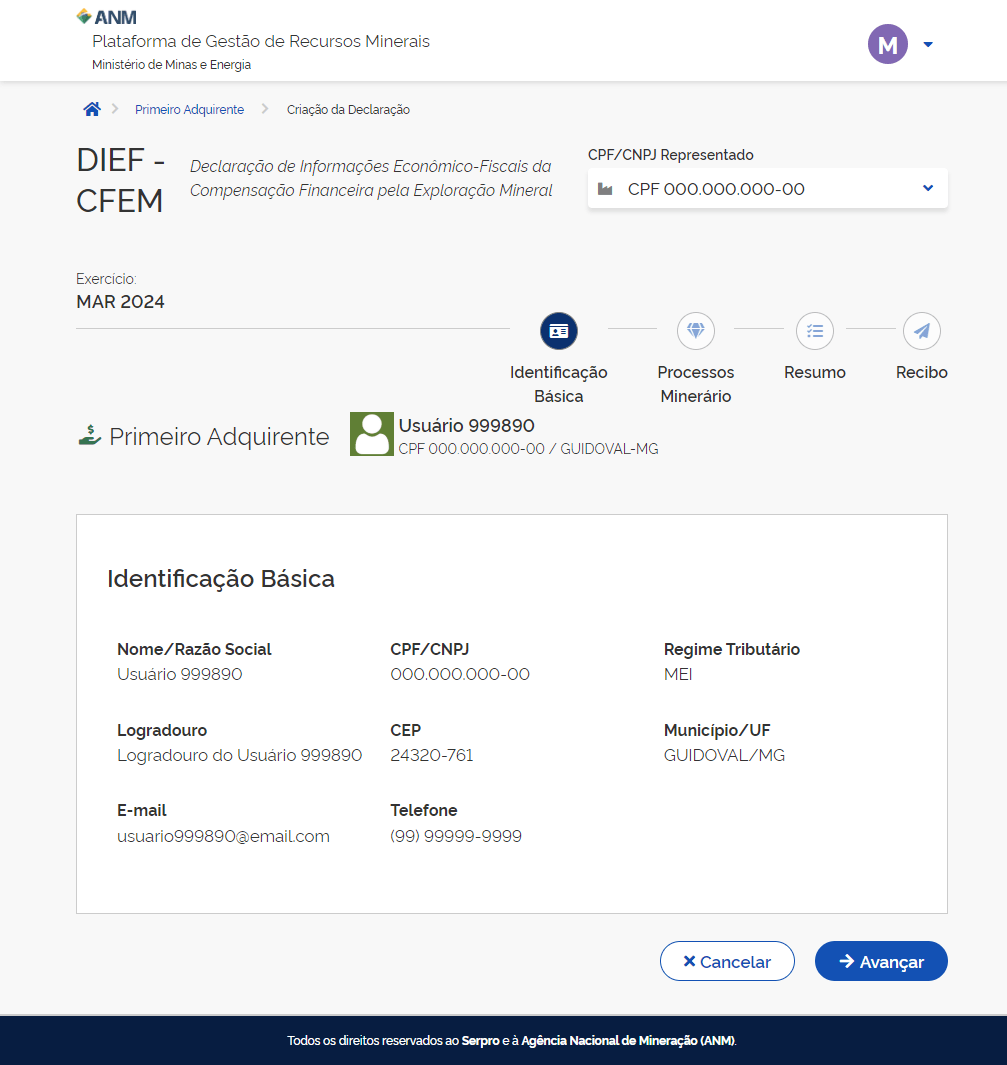Viewport: 1007px width, 1065px height.
Task: Select the Recibo paper plane icon
Action: click(x=921, y=330)
